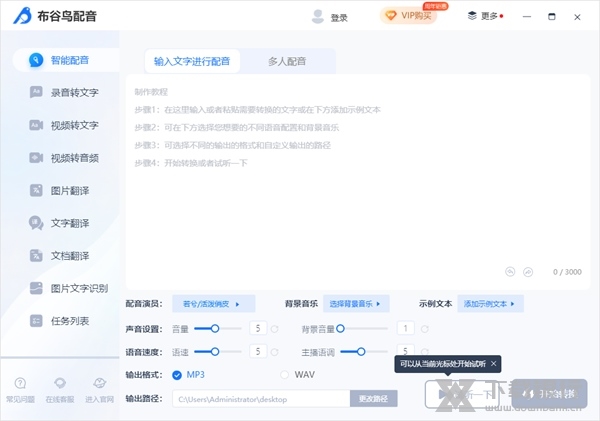600x421 pixels.
Task: Select the 录音转文字 sidebar icon
Action: pyautogui.click(x=36, y=92)
